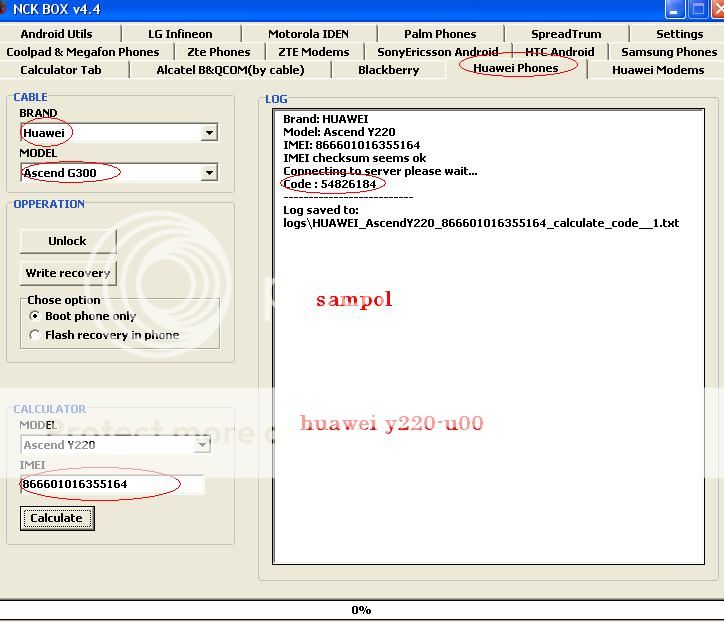Open the Huawei Modems tab
Viewport: 724px width, 622px height.
pos(657,70)
